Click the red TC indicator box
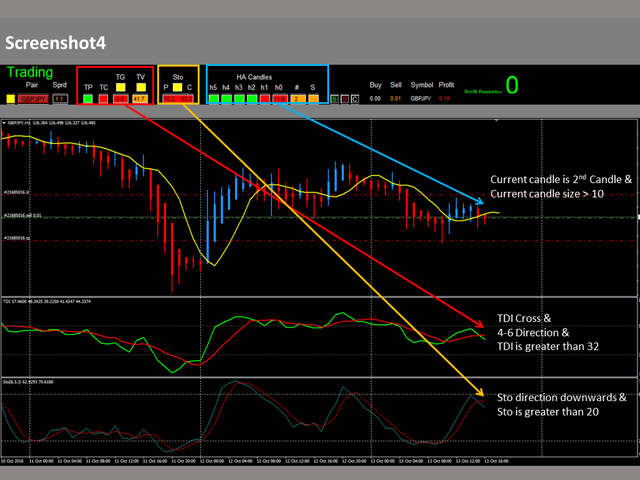Image resolution: width=640 pixels, height=480 pixels. pos(103,99)
